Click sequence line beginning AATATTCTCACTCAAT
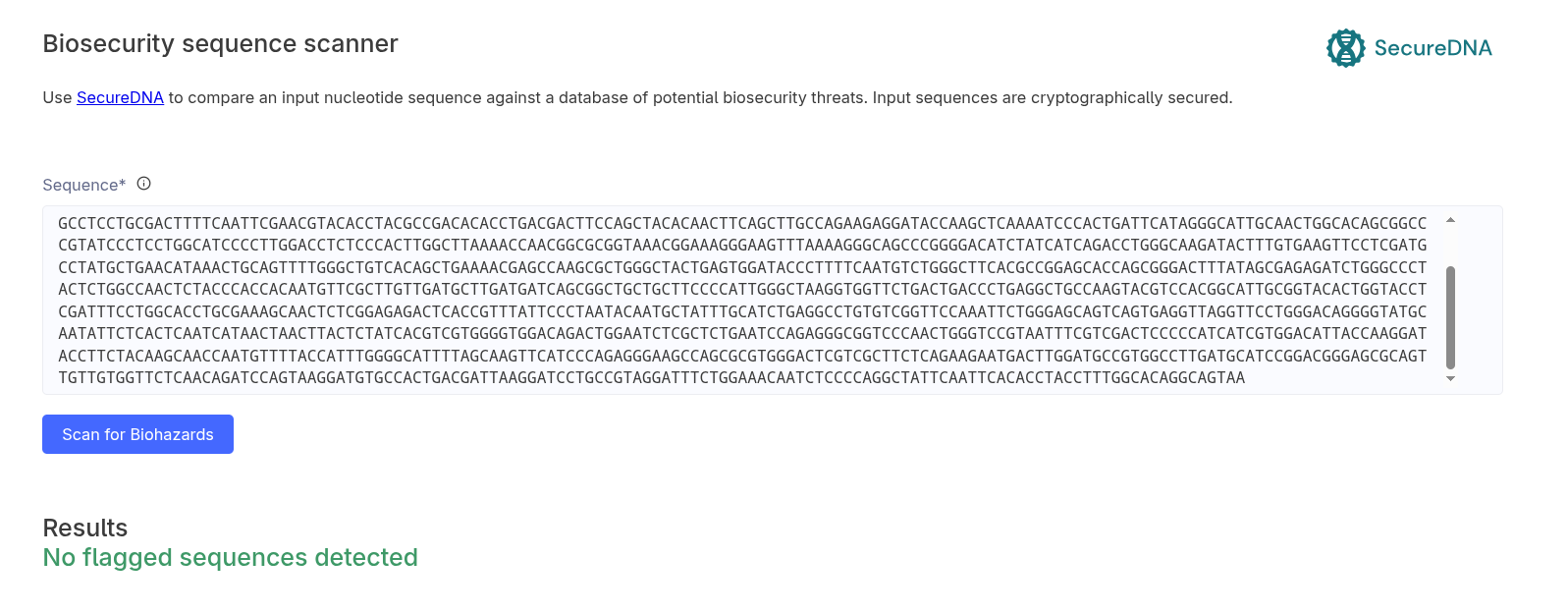1568x613 pixels. click(x=742, y=334)
